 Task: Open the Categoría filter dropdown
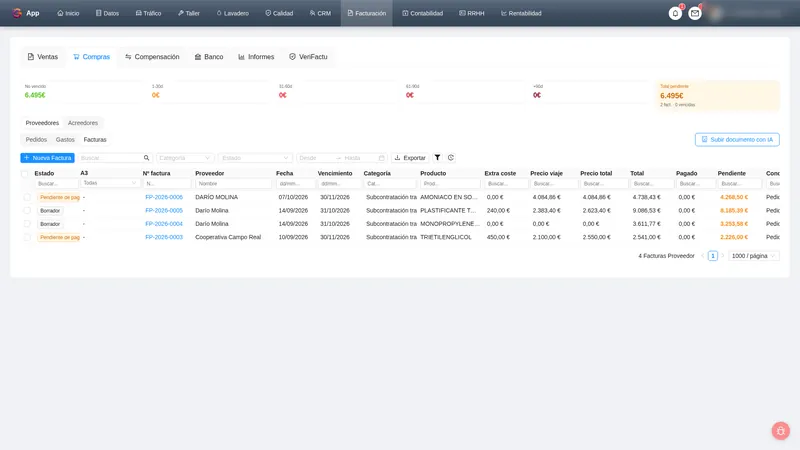[184, 158]
